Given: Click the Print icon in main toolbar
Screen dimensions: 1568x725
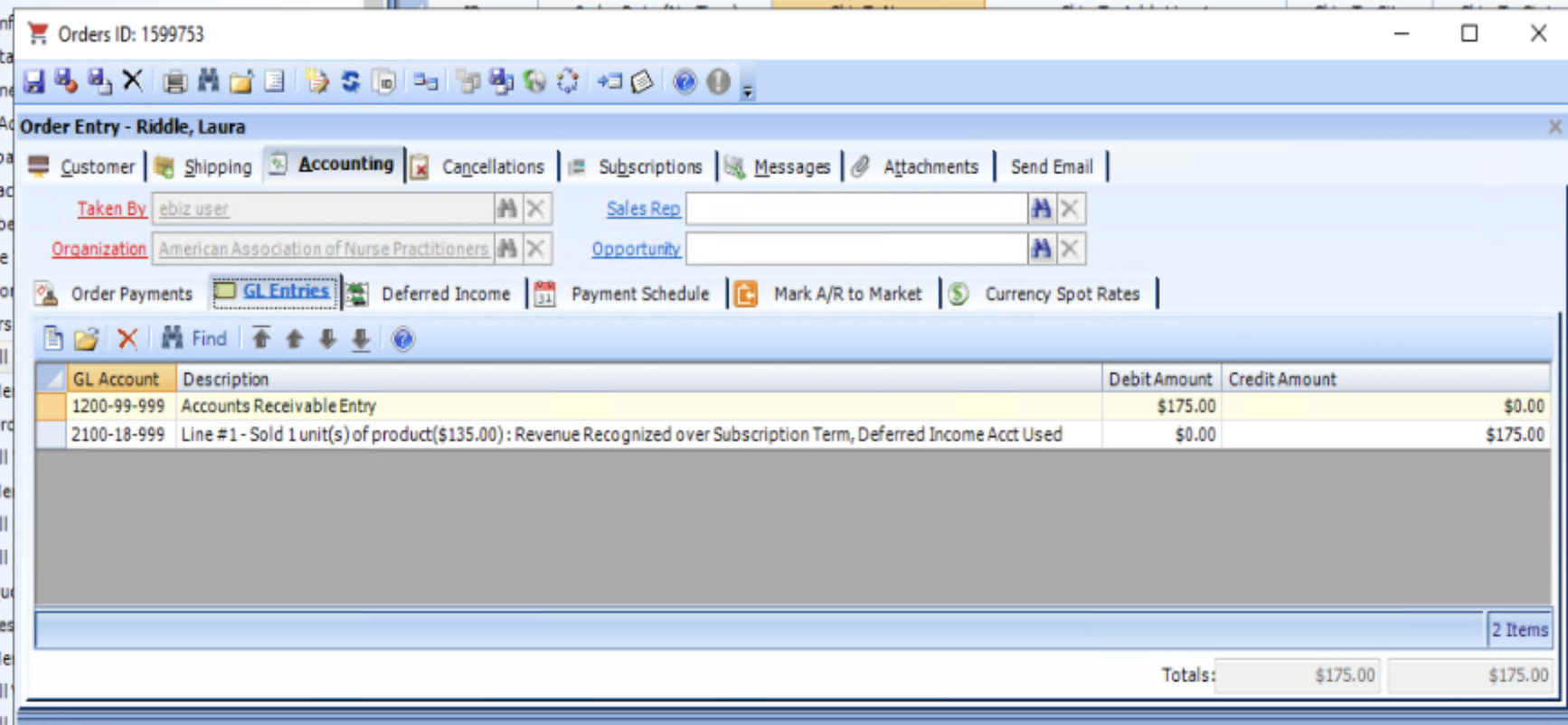Looking at the screenshot, I should pyautogui.click(x=175, y=82).
